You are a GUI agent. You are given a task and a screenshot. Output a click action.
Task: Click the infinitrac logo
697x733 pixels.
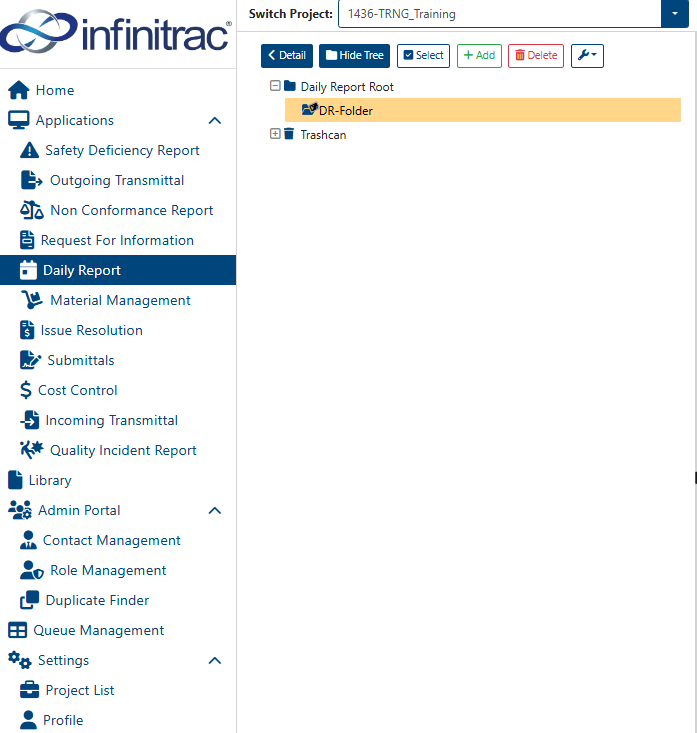click(x=116, y=31)
